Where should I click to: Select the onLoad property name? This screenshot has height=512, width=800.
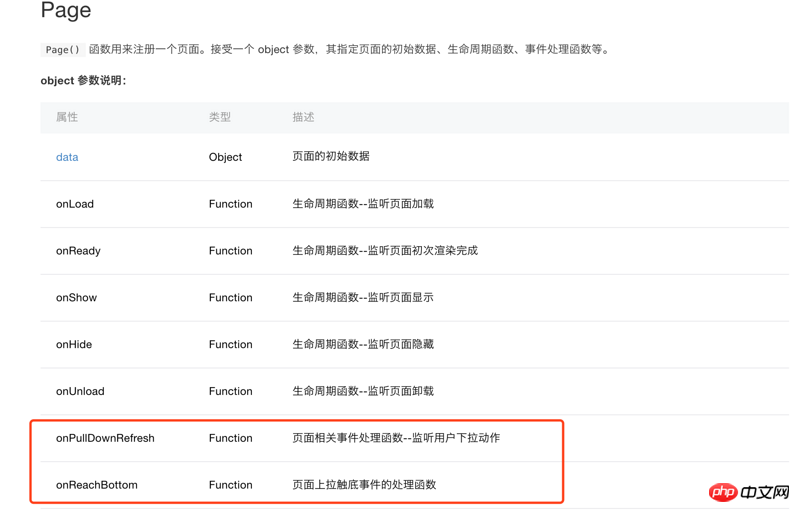point(75,204)
